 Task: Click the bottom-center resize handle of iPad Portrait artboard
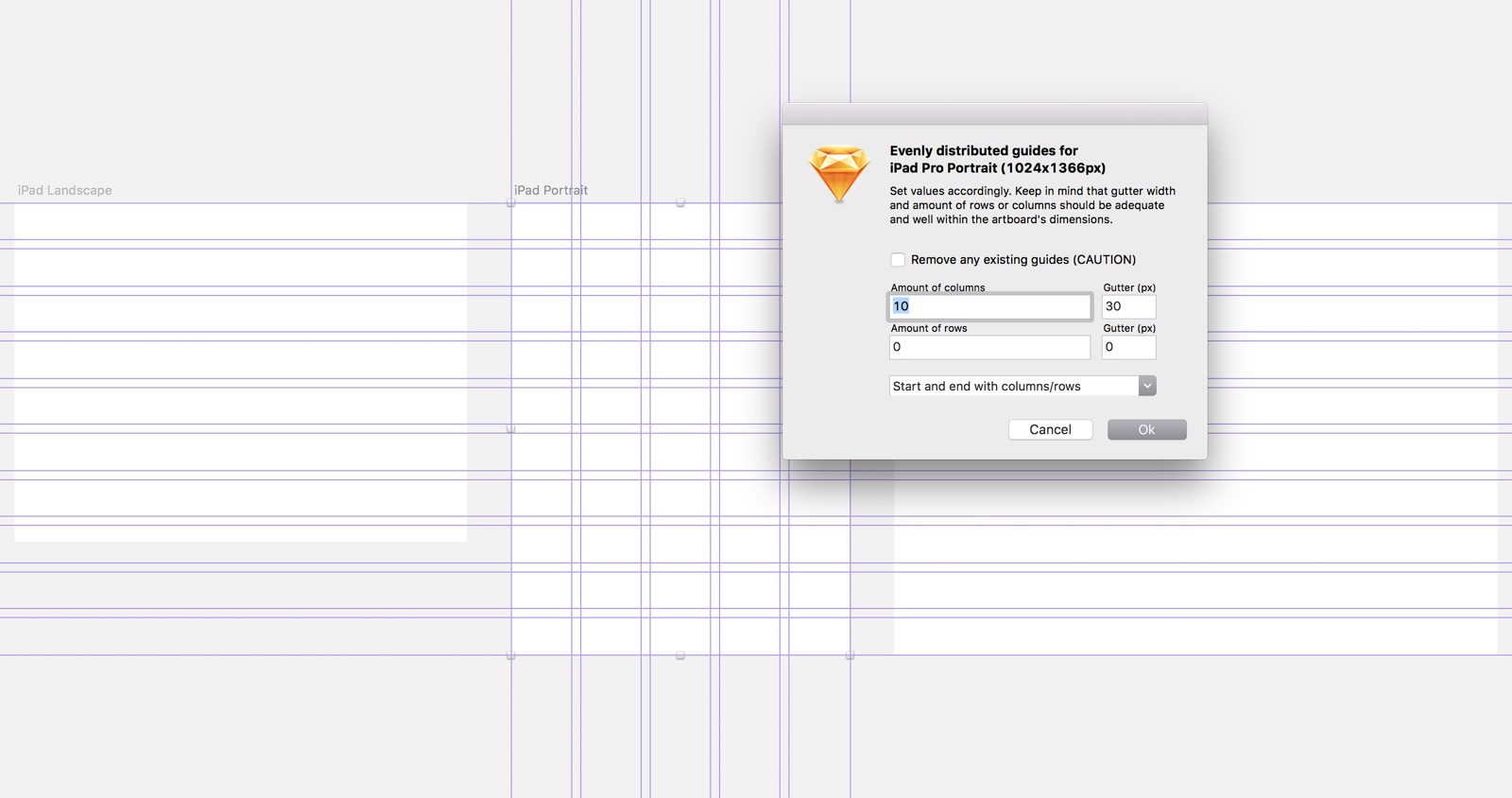[x=680, y=655]
